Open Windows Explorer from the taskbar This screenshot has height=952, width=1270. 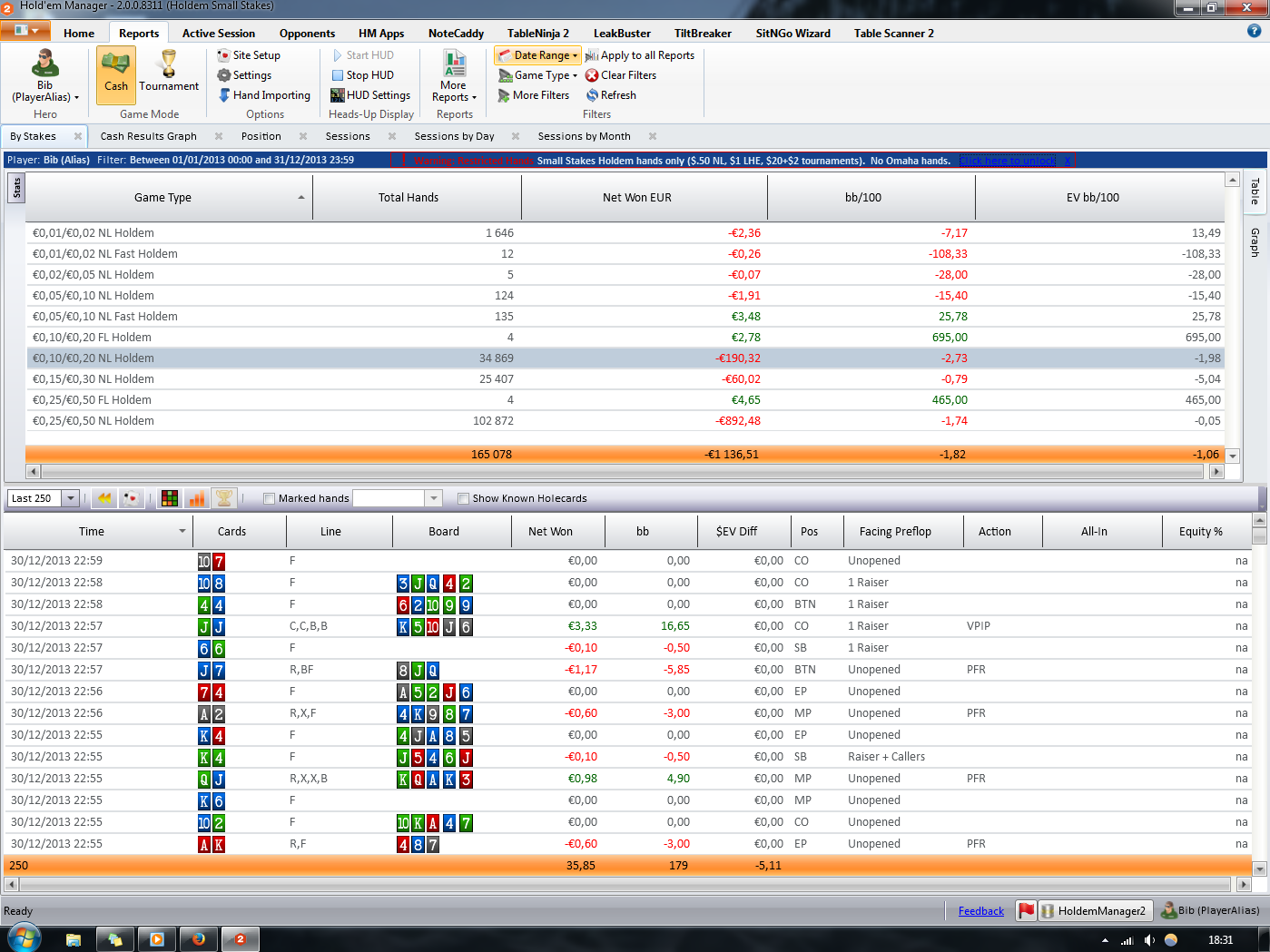(x=74, y=939)
